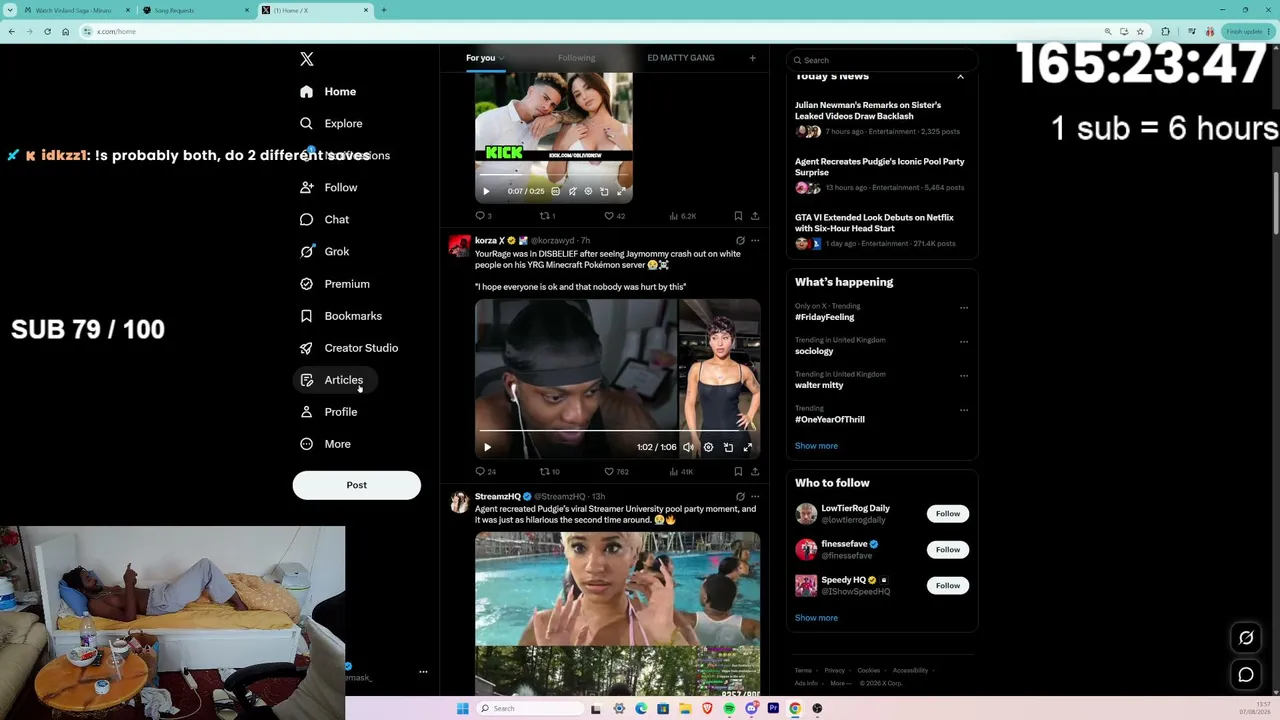
Task: Open Grok in the X sidebar
Action: [324, 252]
